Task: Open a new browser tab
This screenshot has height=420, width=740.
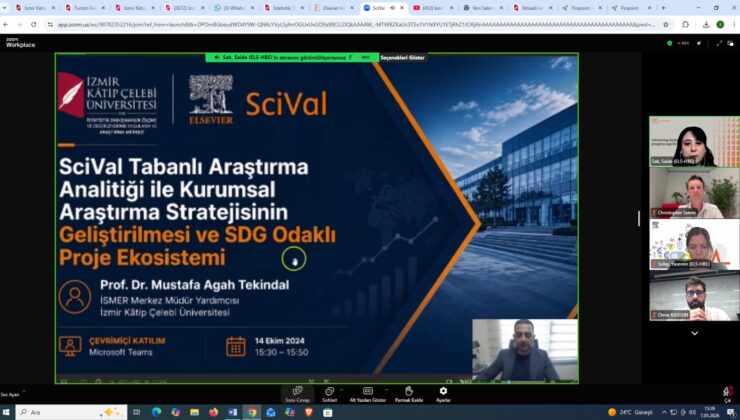Action: (x=664, y=8)
